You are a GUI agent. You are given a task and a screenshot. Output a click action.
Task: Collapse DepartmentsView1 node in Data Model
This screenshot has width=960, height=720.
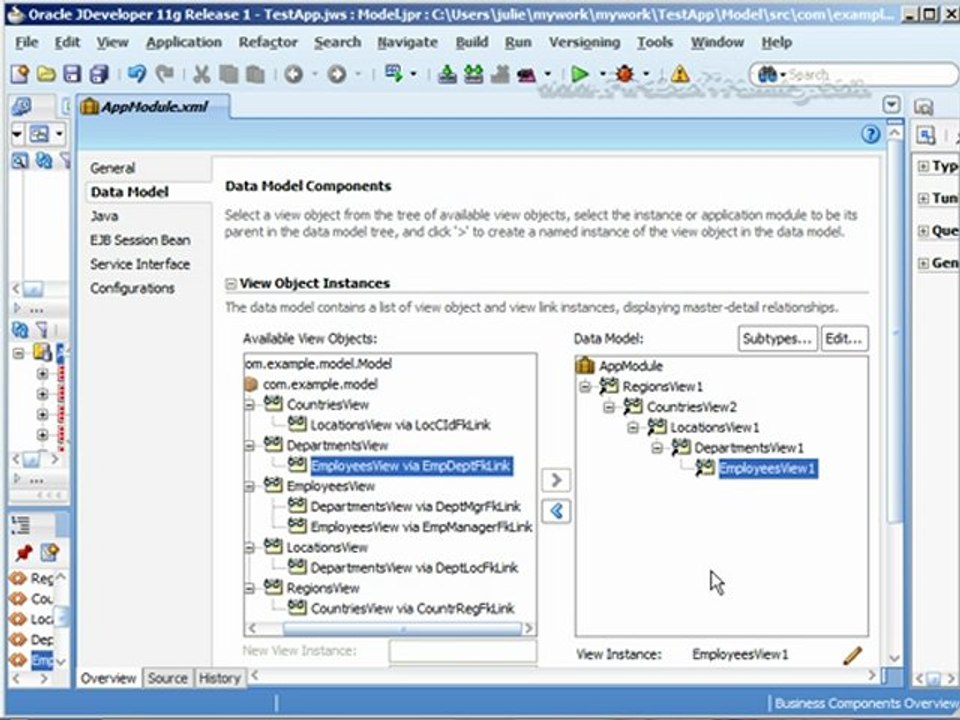point(657,448)
